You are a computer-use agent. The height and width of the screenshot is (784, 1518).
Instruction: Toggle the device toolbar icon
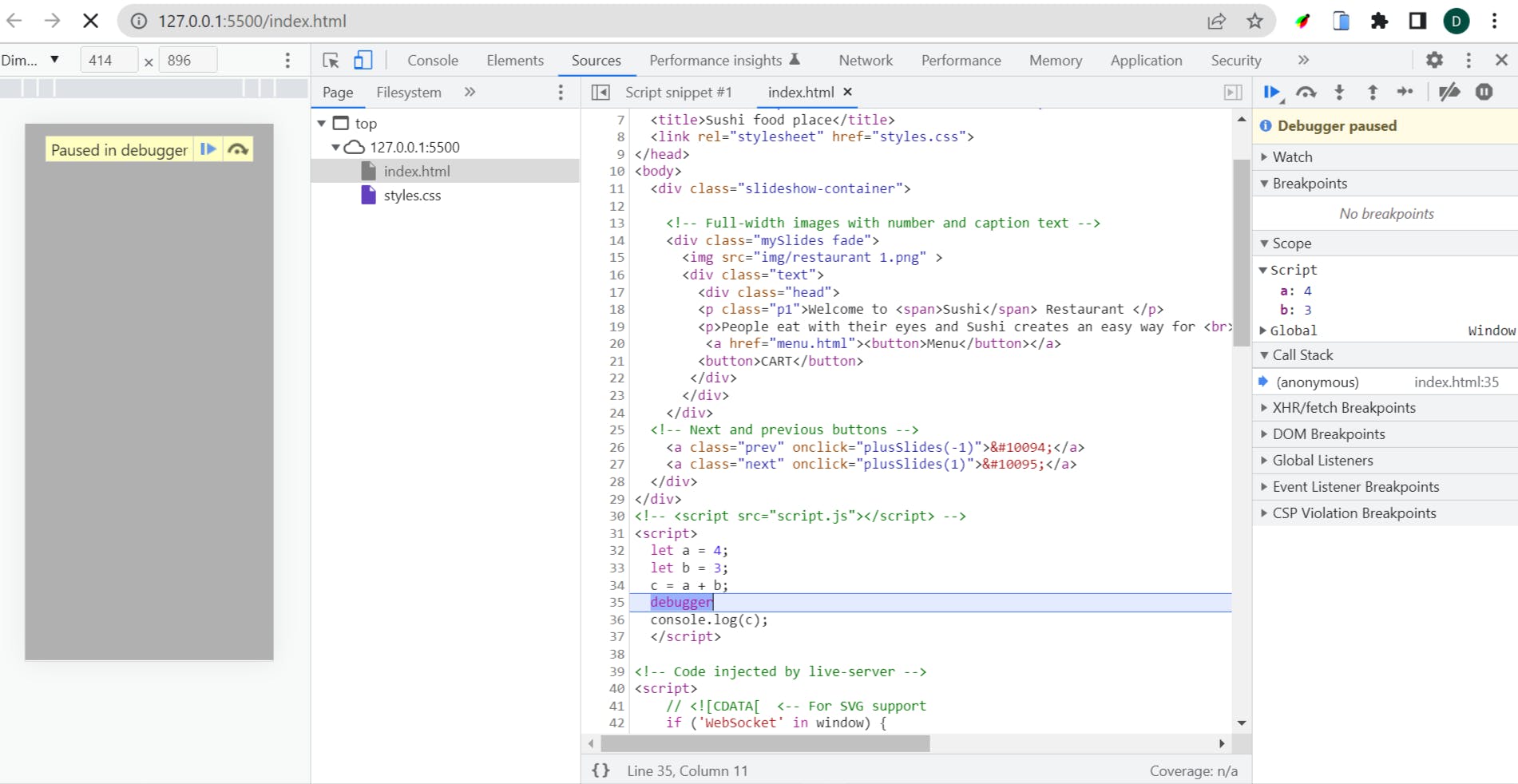[x=363, y=60]
